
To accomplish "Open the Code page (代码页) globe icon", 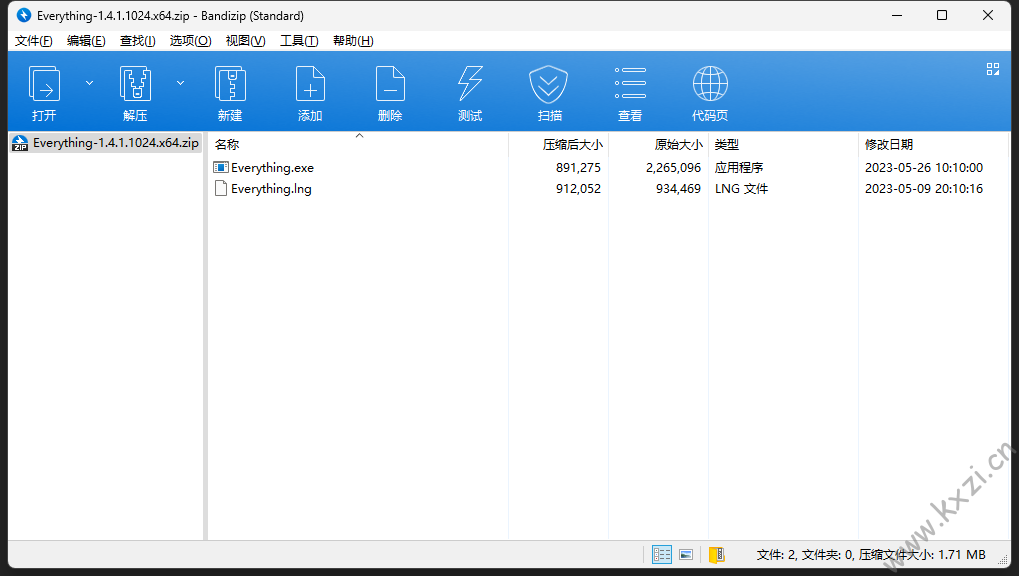I will (710, 84).
